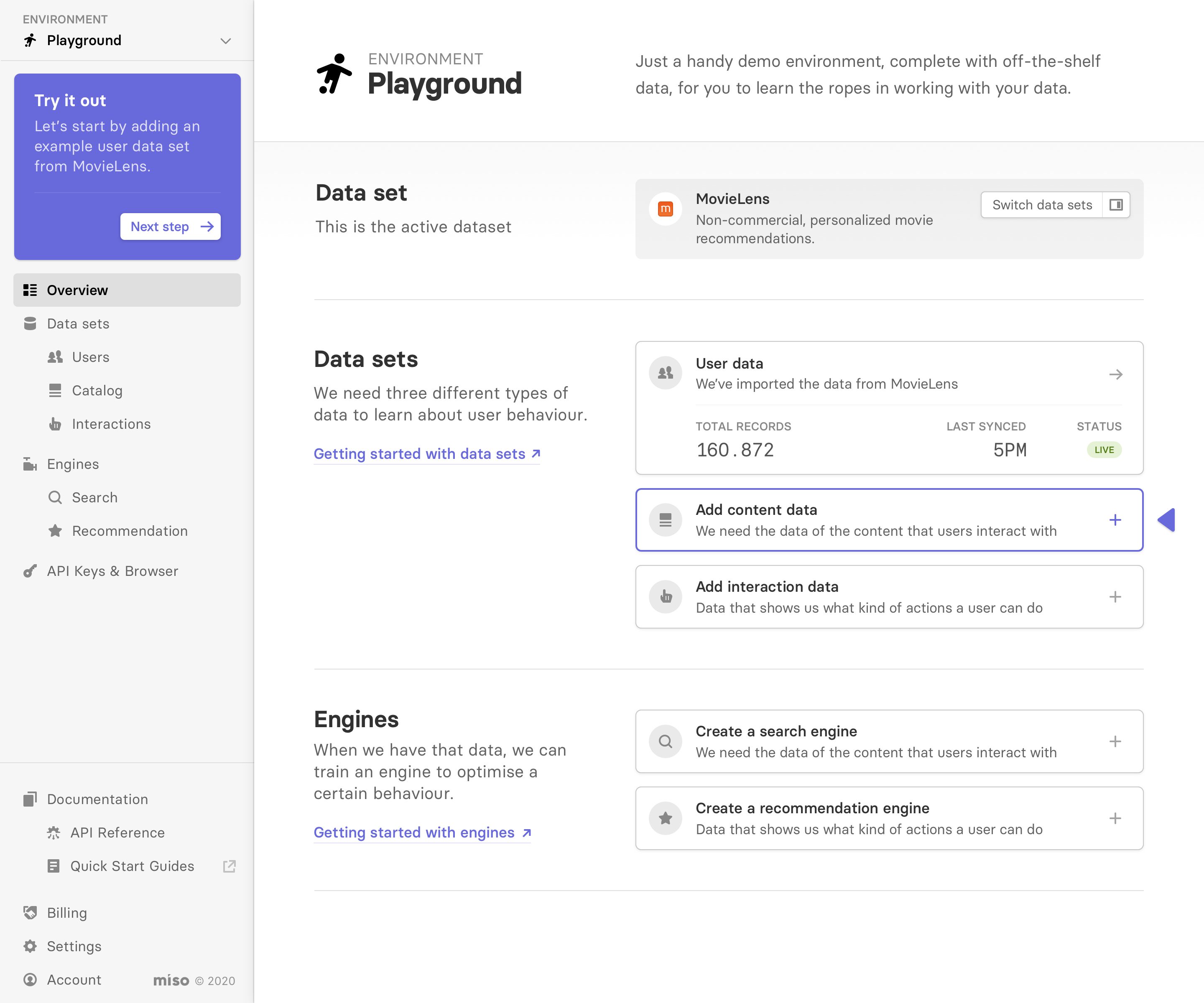The width and height of the screenshot is (1204, 1003).
Task: Click the Add interaction data card title
Action: [767, 586]
